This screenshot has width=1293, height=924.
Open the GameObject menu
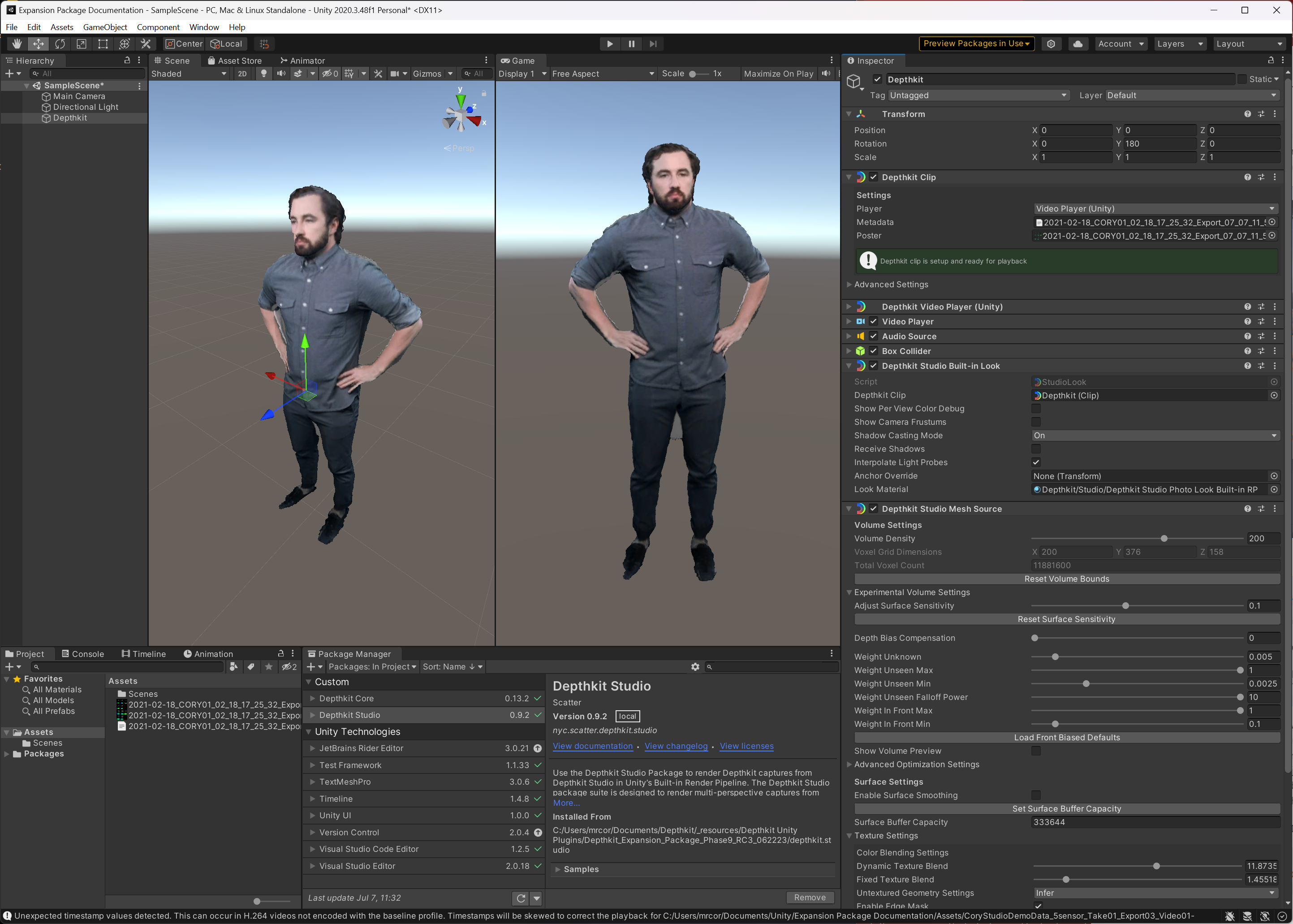point(105,27)
